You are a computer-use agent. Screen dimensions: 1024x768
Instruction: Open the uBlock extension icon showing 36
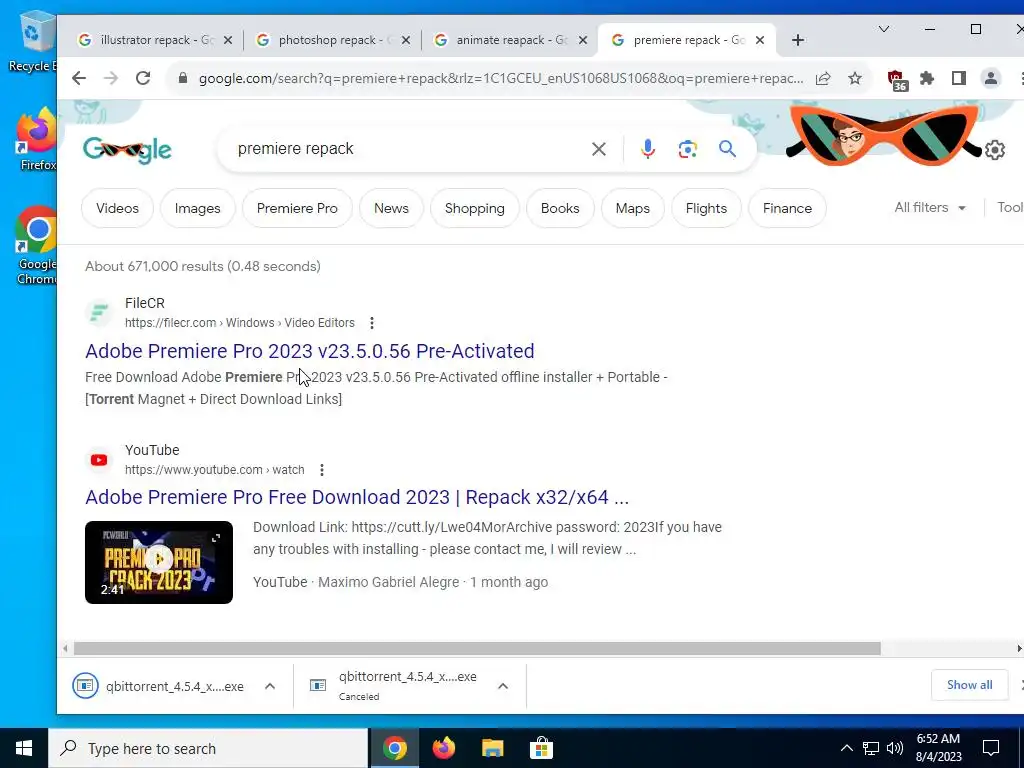(x=897, y=80)
